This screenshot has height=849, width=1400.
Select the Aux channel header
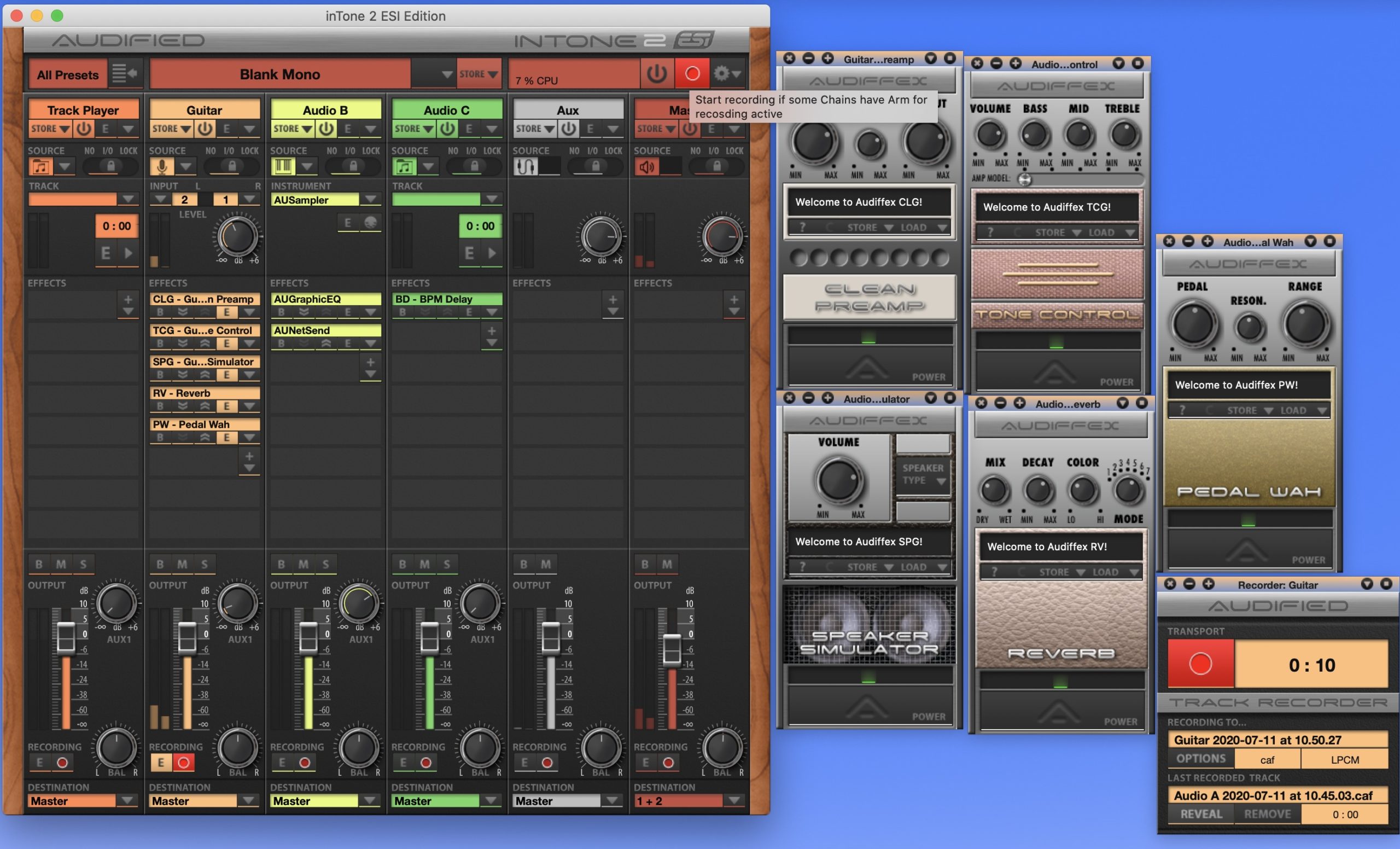click(568, 109)
